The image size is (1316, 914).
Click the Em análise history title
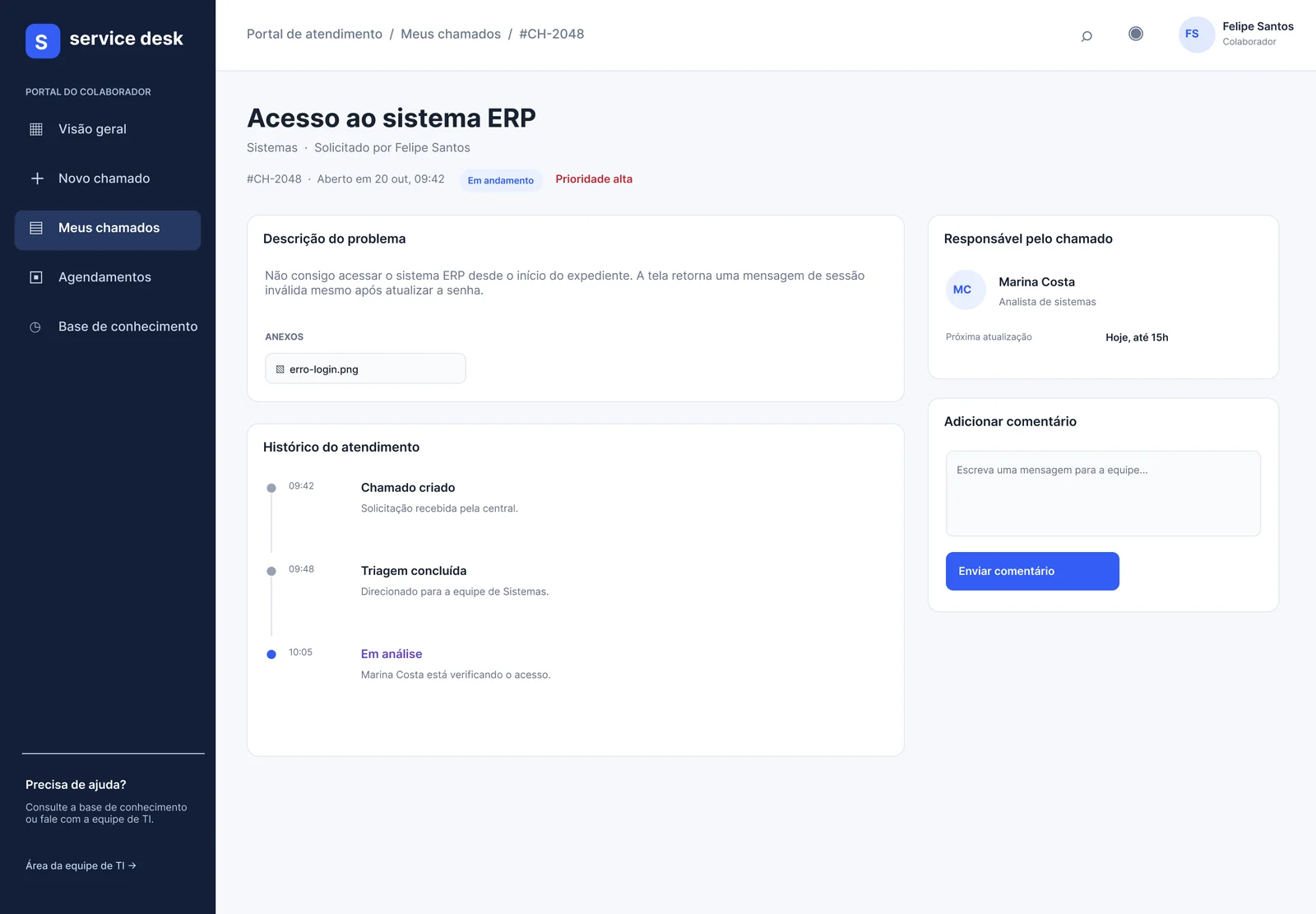[x=392, y=654]
